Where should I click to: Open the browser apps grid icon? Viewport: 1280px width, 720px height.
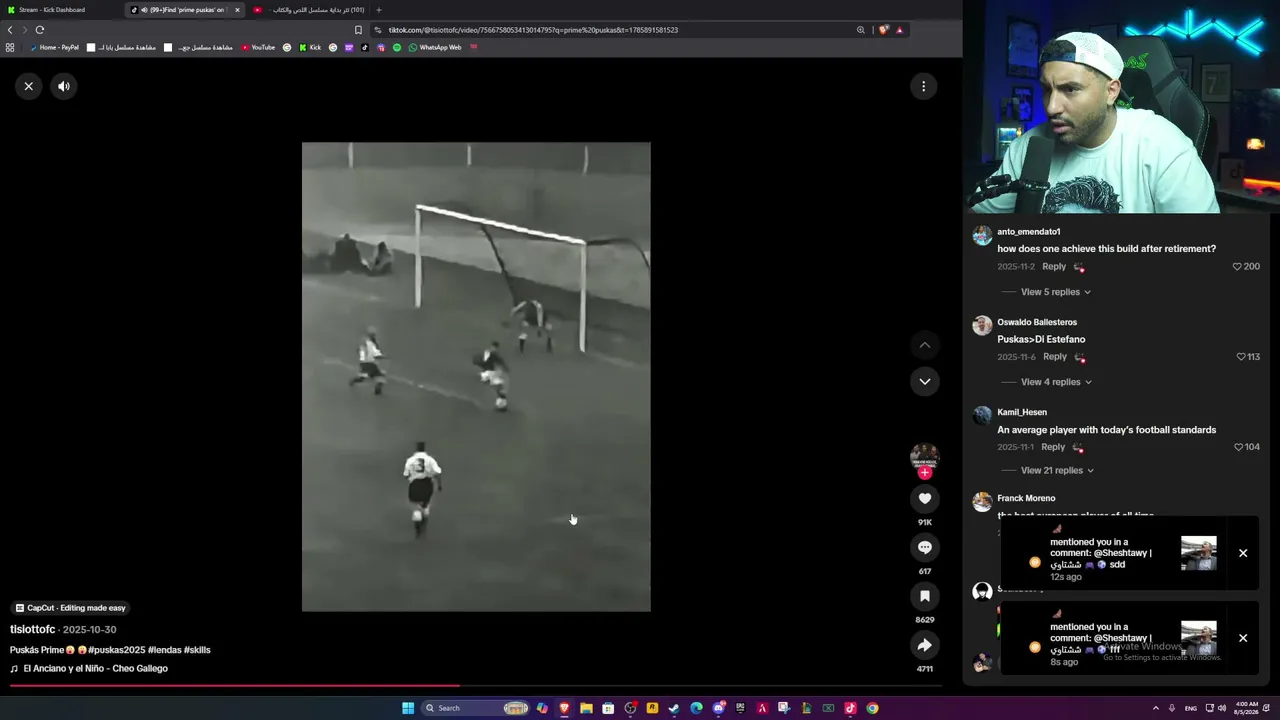[x=10, y=47]
